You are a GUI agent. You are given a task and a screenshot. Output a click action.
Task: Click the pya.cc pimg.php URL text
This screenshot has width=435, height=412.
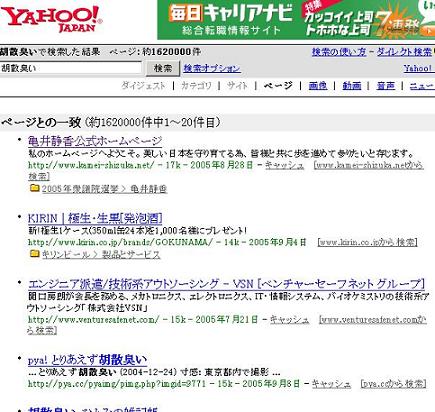(117, 384)
